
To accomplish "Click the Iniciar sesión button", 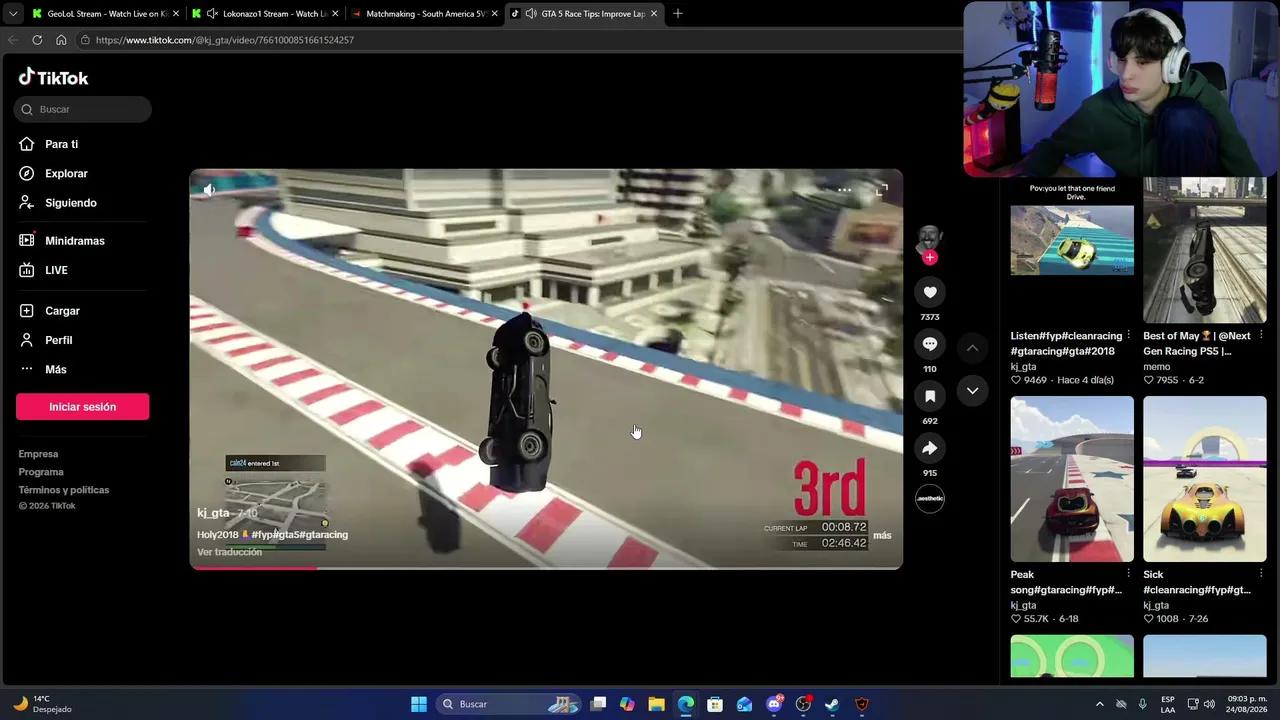I will pos(82,407).
